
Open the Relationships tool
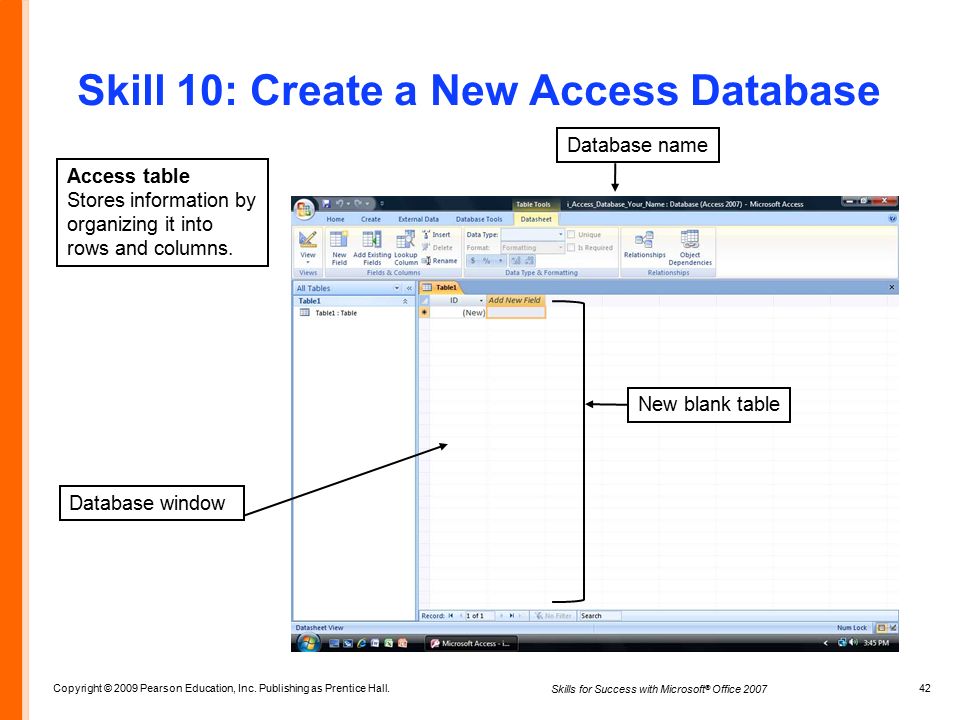[644, 245]
